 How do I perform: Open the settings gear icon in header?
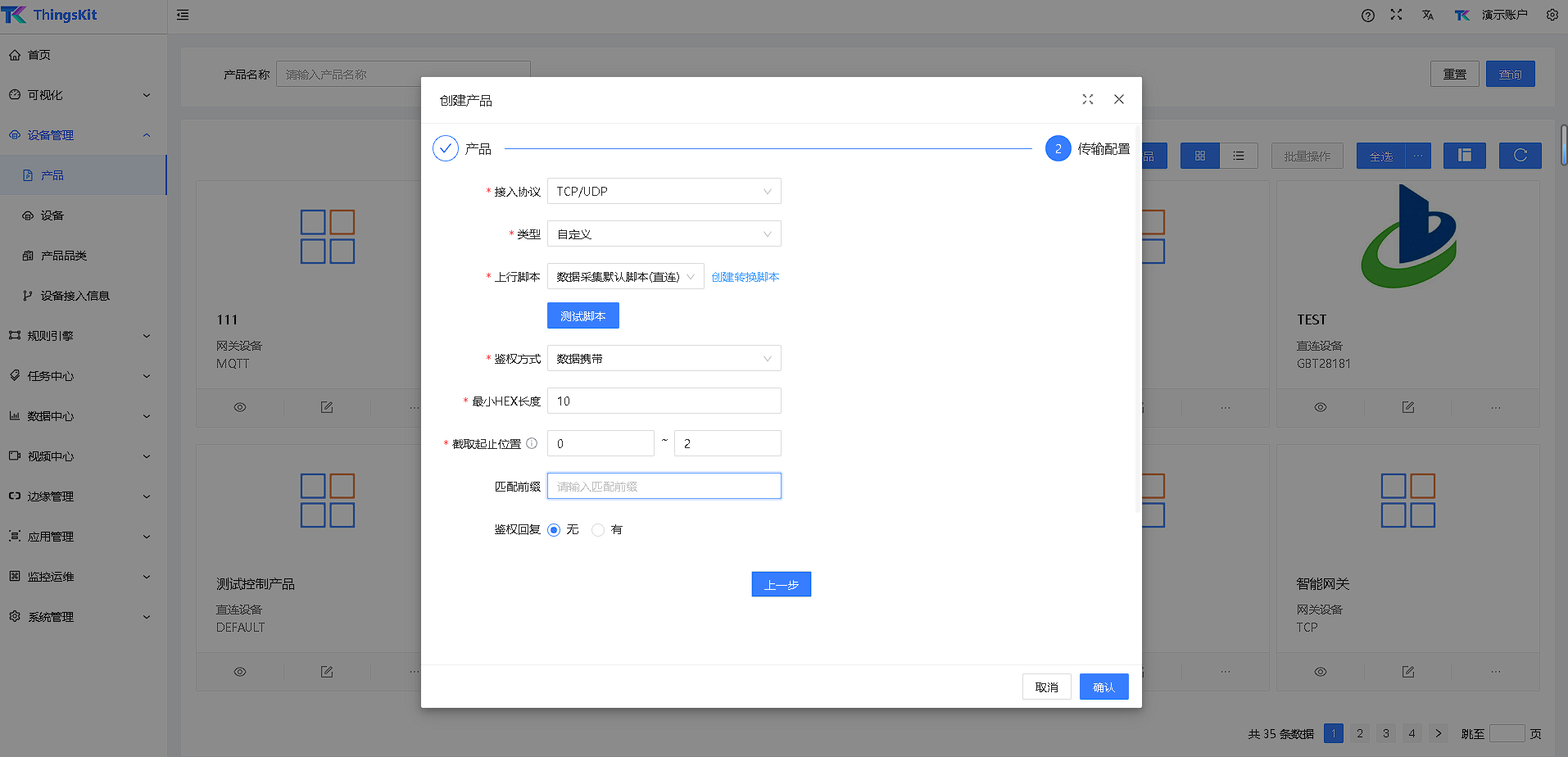tap(1552, 15)
